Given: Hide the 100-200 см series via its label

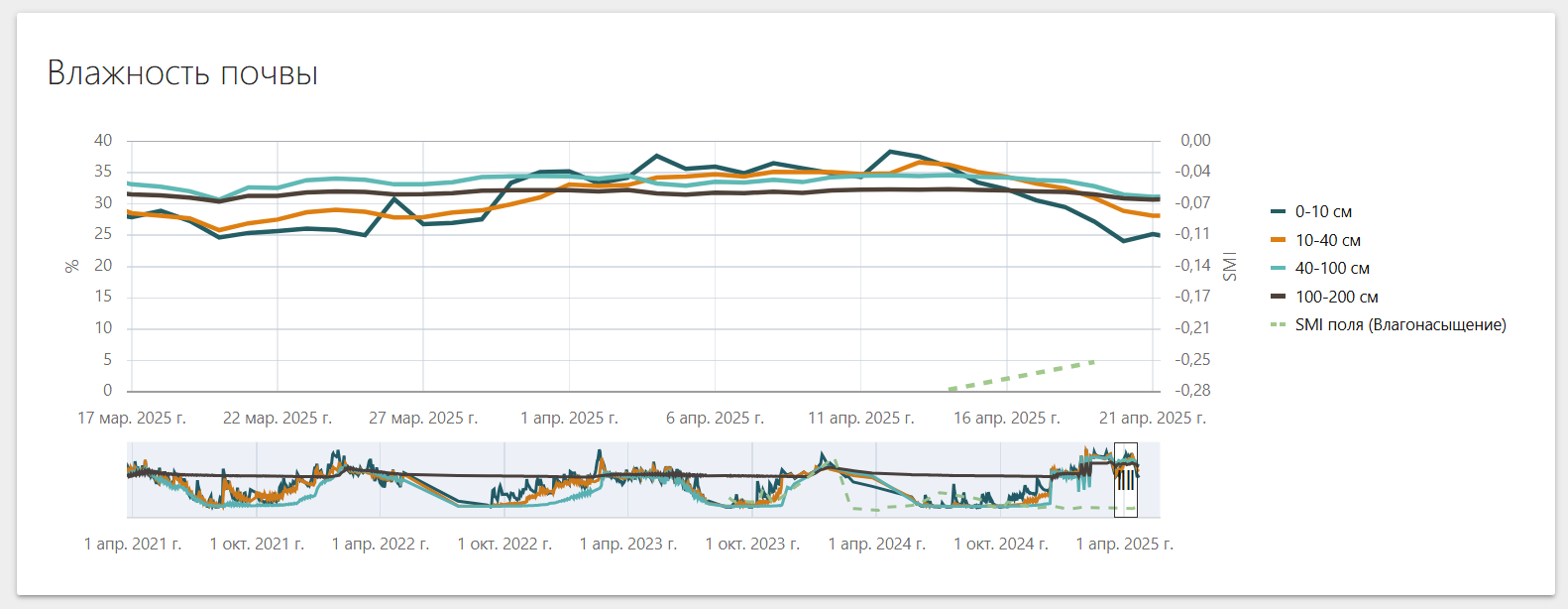Looking at the screenshot, I should (1336, 298).
